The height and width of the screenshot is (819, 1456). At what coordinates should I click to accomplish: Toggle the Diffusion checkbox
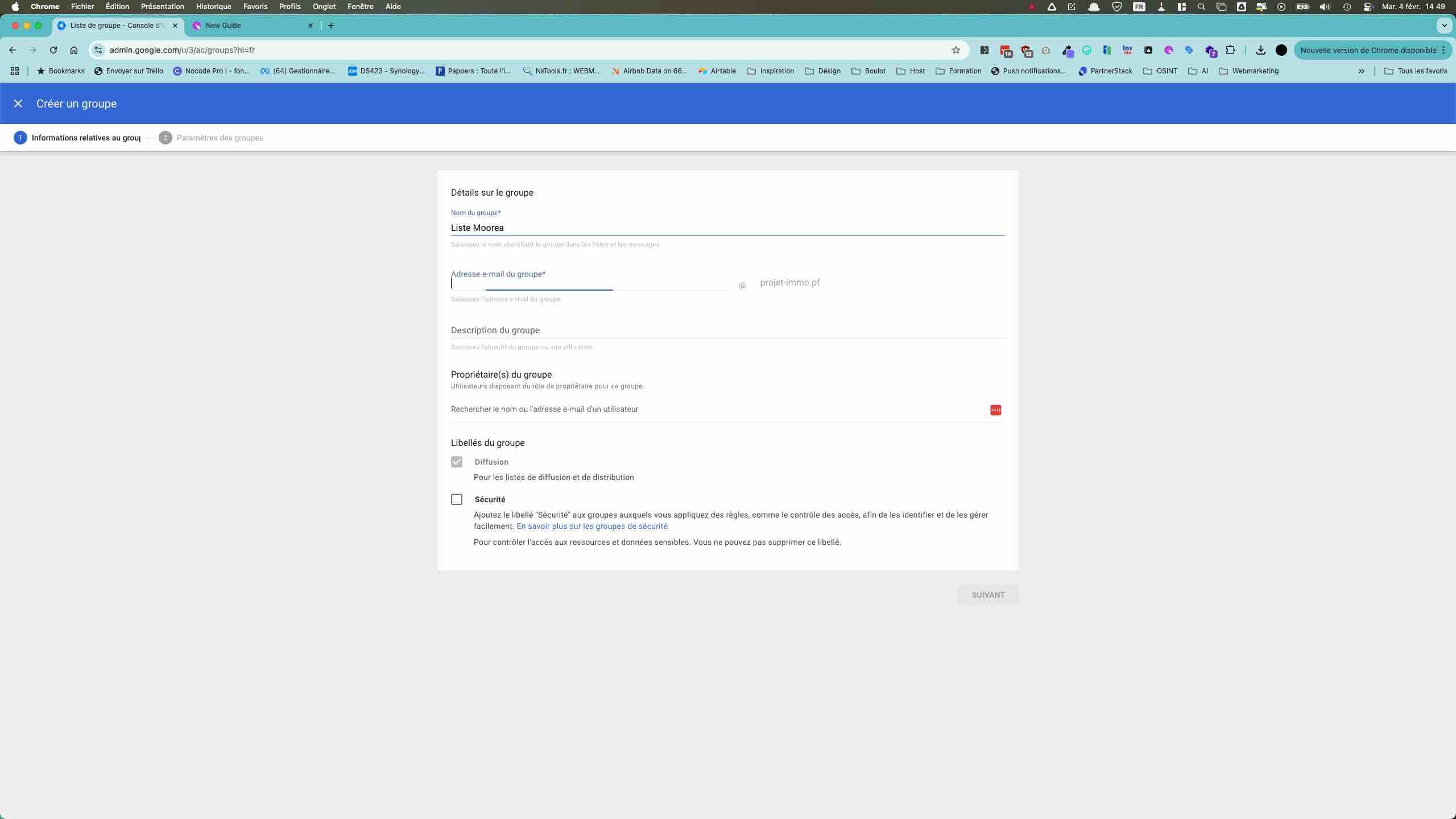[457, 462]
